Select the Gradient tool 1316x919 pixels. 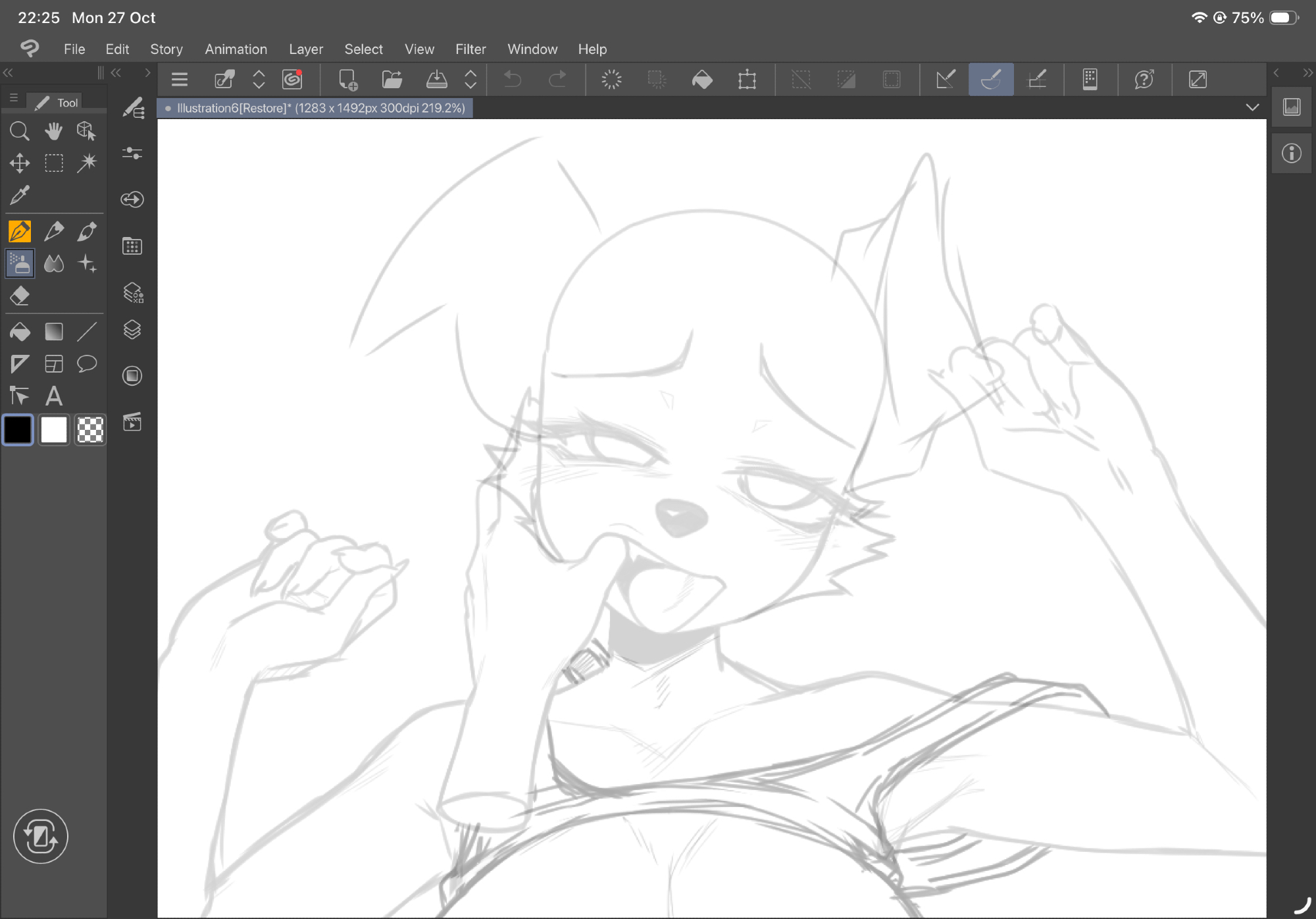(54, 332)
